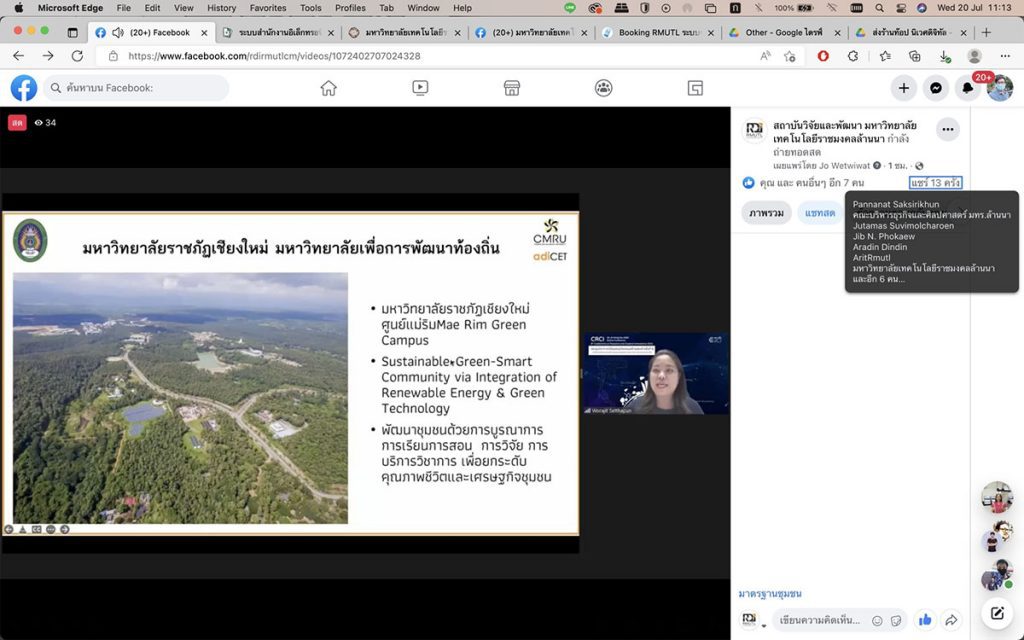The width and height of the screenshot is (1024, 640).
Task: Open new message compose icon
Action: [997, 613]
